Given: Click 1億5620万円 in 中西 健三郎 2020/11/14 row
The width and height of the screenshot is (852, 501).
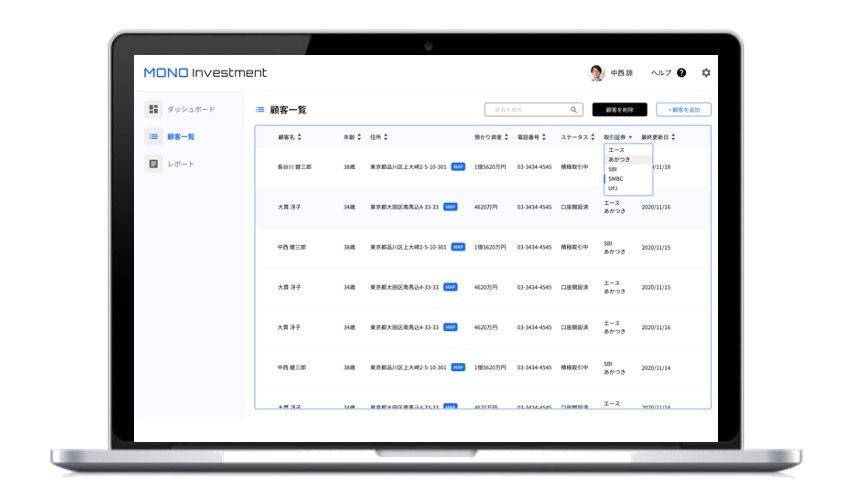Looking at the screenshot, I should (x=490, y=368).
